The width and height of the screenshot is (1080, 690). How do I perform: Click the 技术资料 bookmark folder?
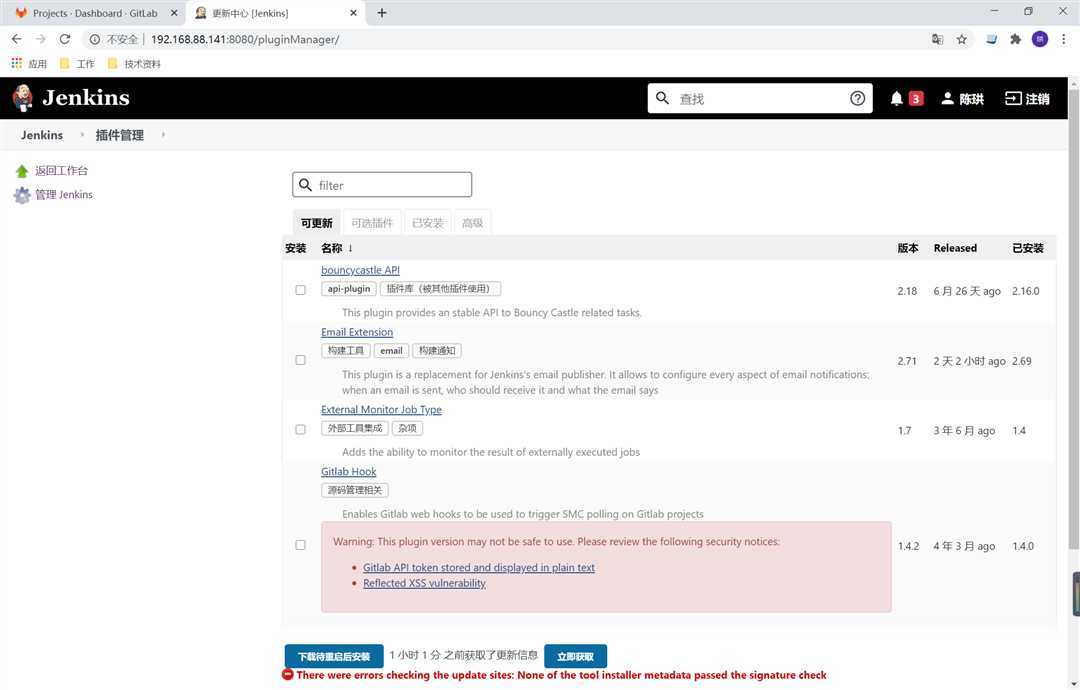click(x=134, y=64)
